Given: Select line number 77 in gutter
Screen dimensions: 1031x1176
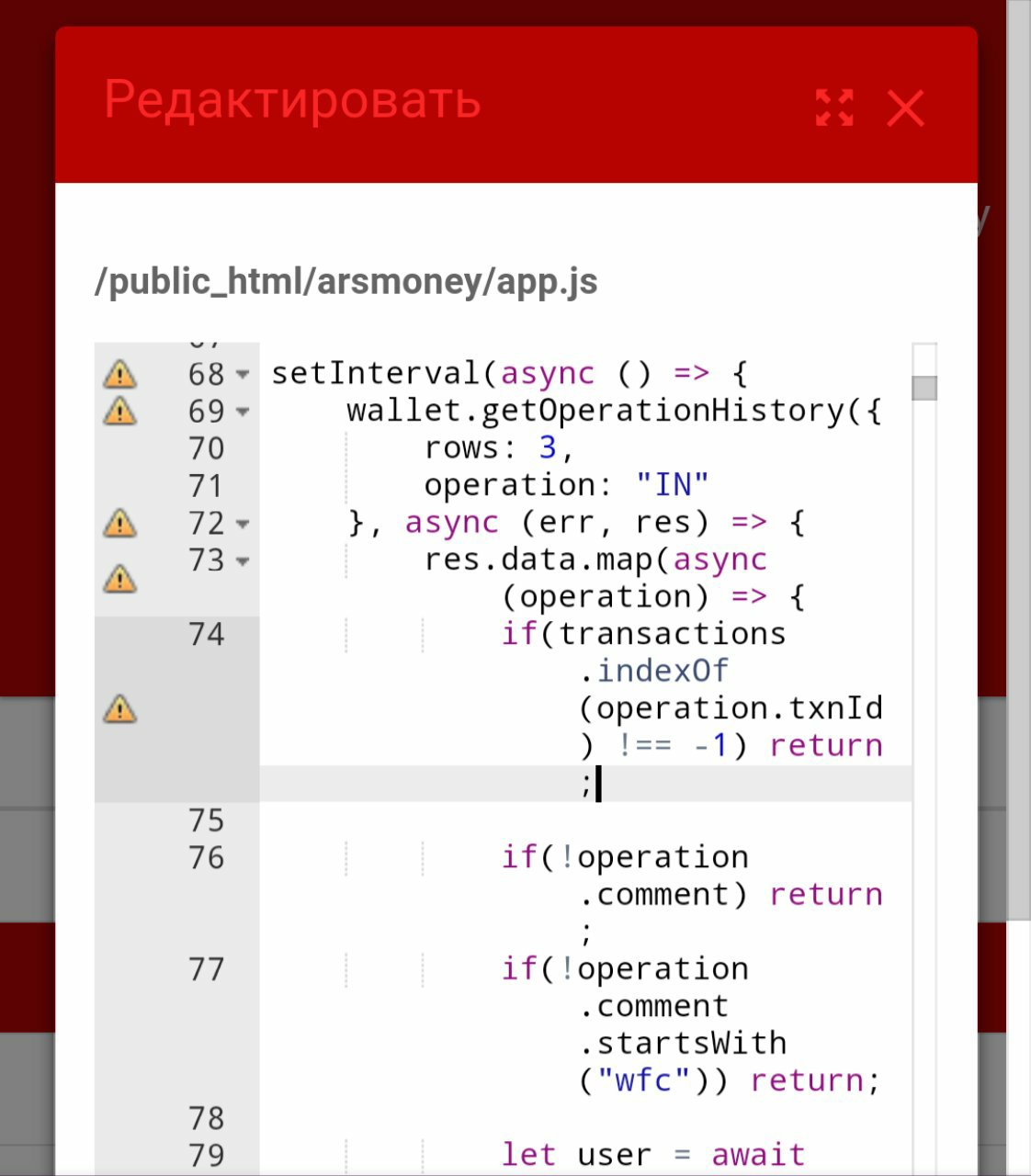Looking at the screenshot, I should click(206, 969).
